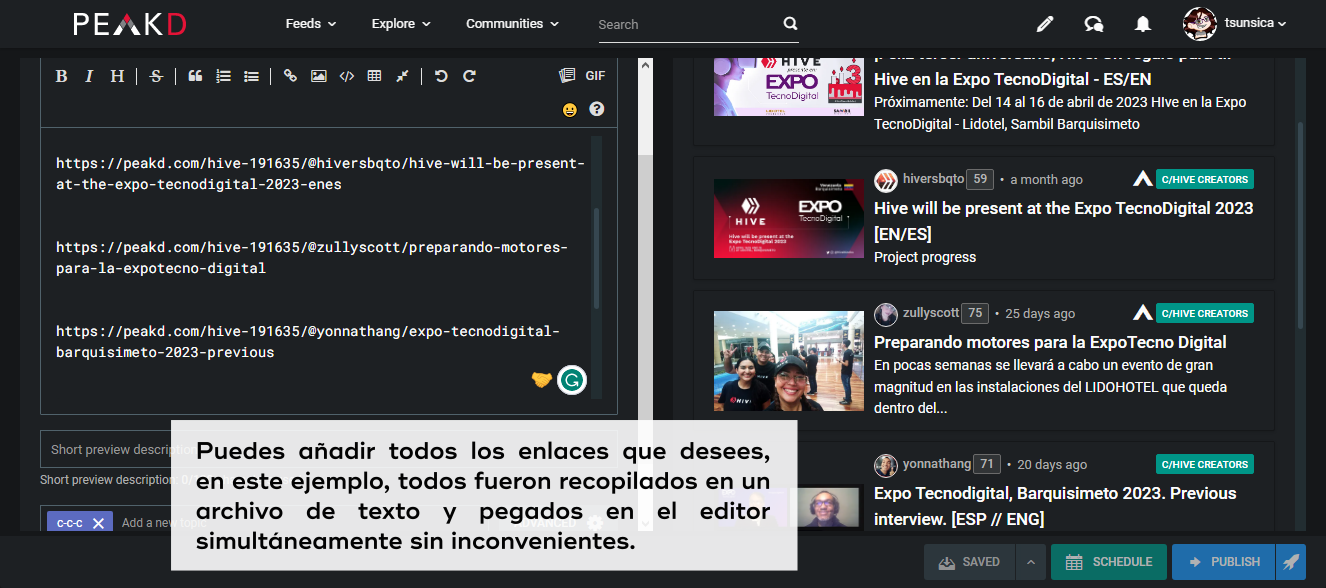Insert a bulleted list
Viewport: 1326px width, 588px height.
251,76
